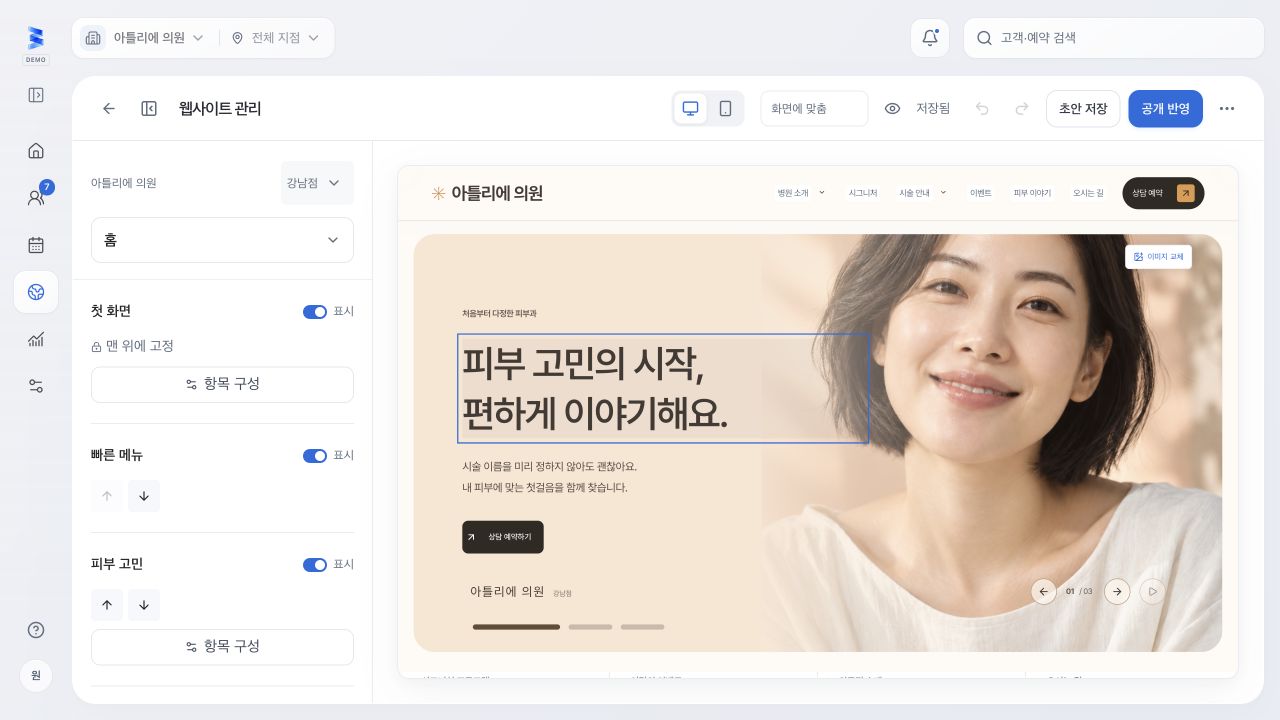Expand the 홈 page dropdown
The image size is (1280, 720).
pyautogui.click(x=222, y=240)
